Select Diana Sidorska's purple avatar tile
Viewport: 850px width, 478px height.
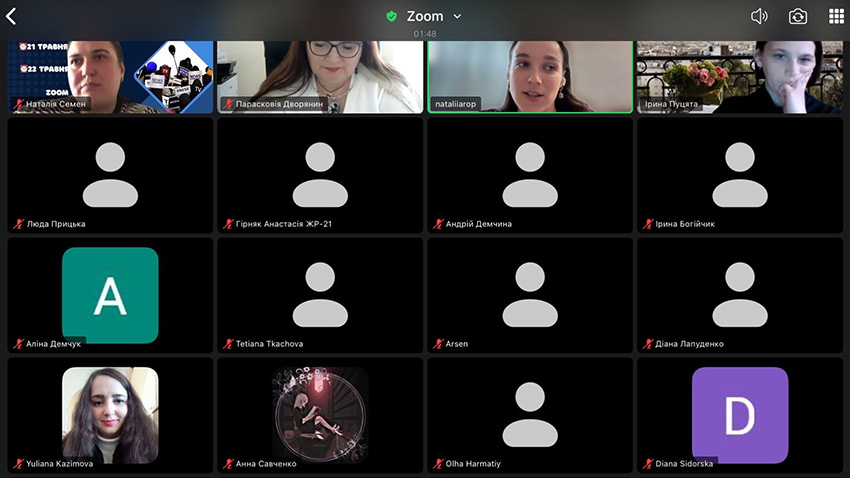739,415
